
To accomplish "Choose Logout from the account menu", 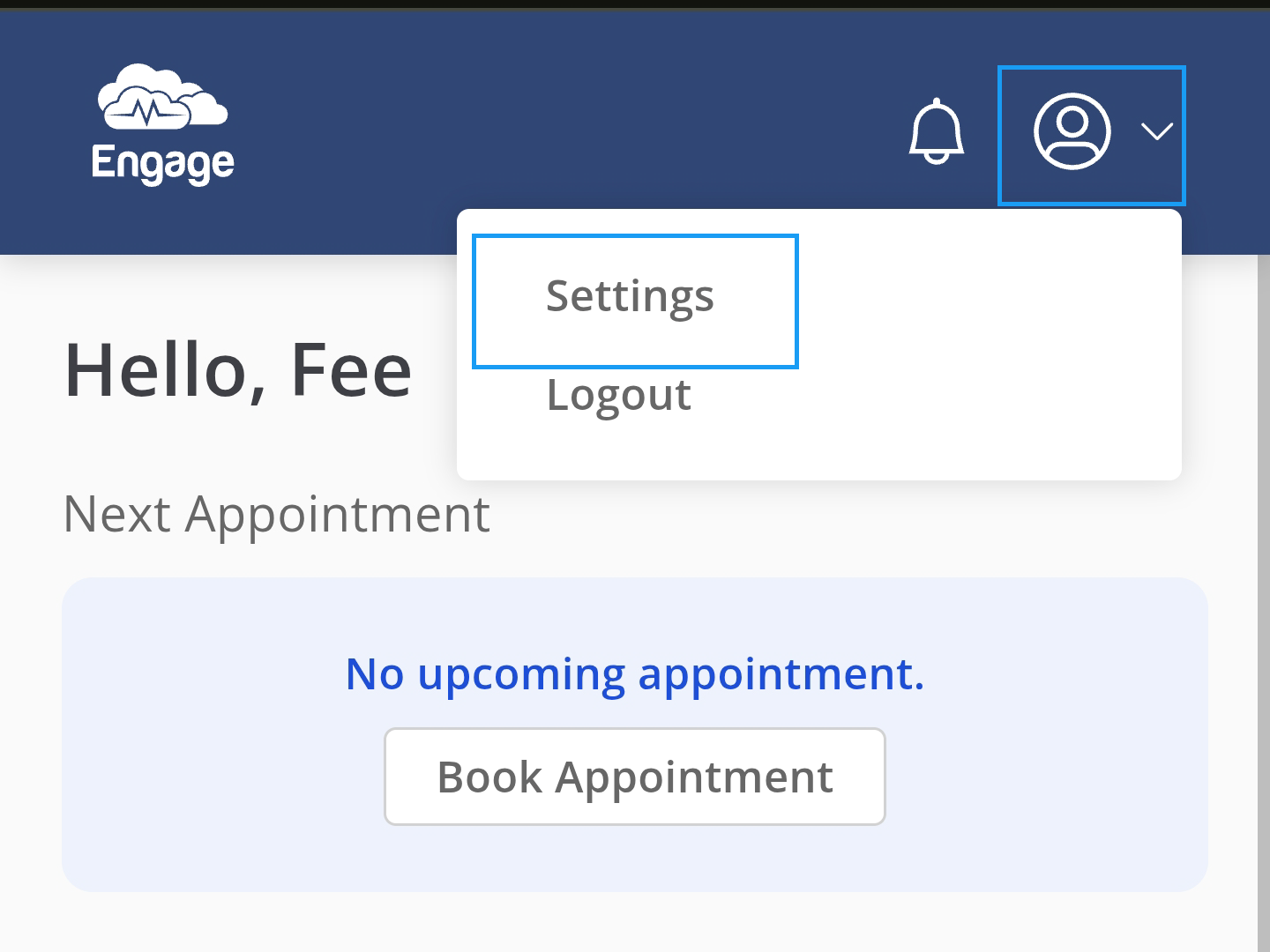I will (x=618, y=396).
